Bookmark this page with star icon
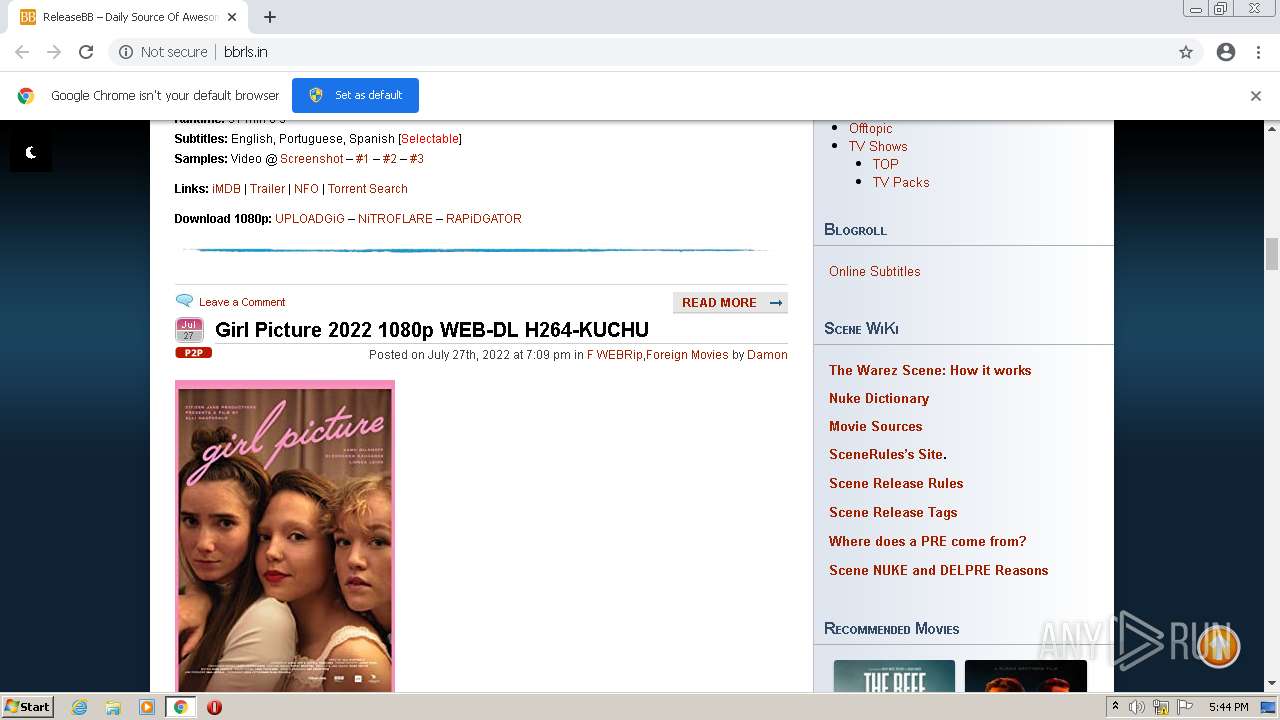Viewport: 1280px width, 720px height. [1186, 52]
